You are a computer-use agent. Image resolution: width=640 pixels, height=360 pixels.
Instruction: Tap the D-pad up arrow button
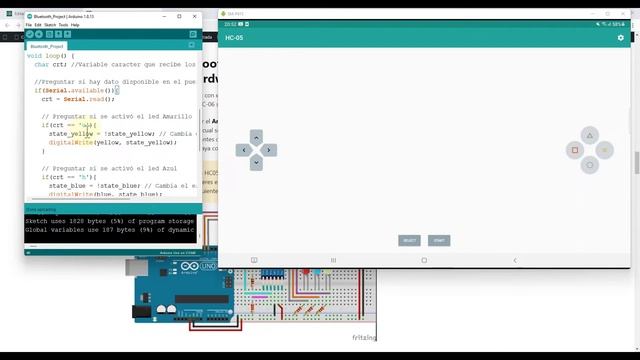click(x=256, y=138)
